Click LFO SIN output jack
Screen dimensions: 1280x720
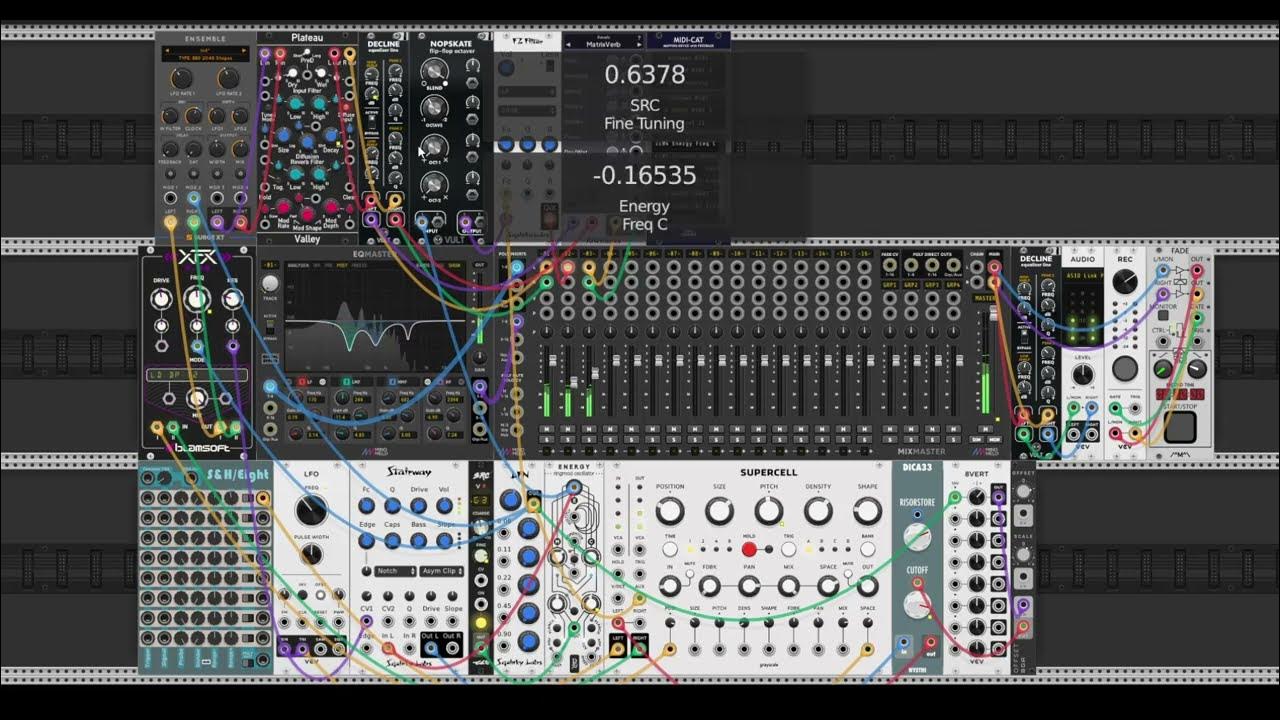pyautogui.click(x=284, y=649)
